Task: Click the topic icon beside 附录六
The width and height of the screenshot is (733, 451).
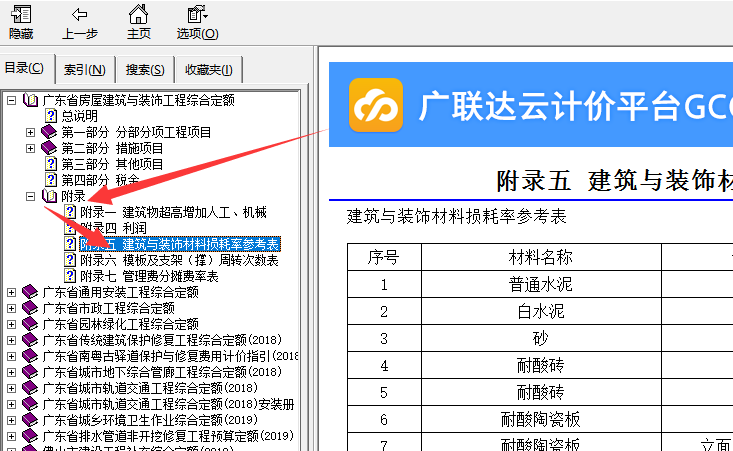Action: coord(70,260)
